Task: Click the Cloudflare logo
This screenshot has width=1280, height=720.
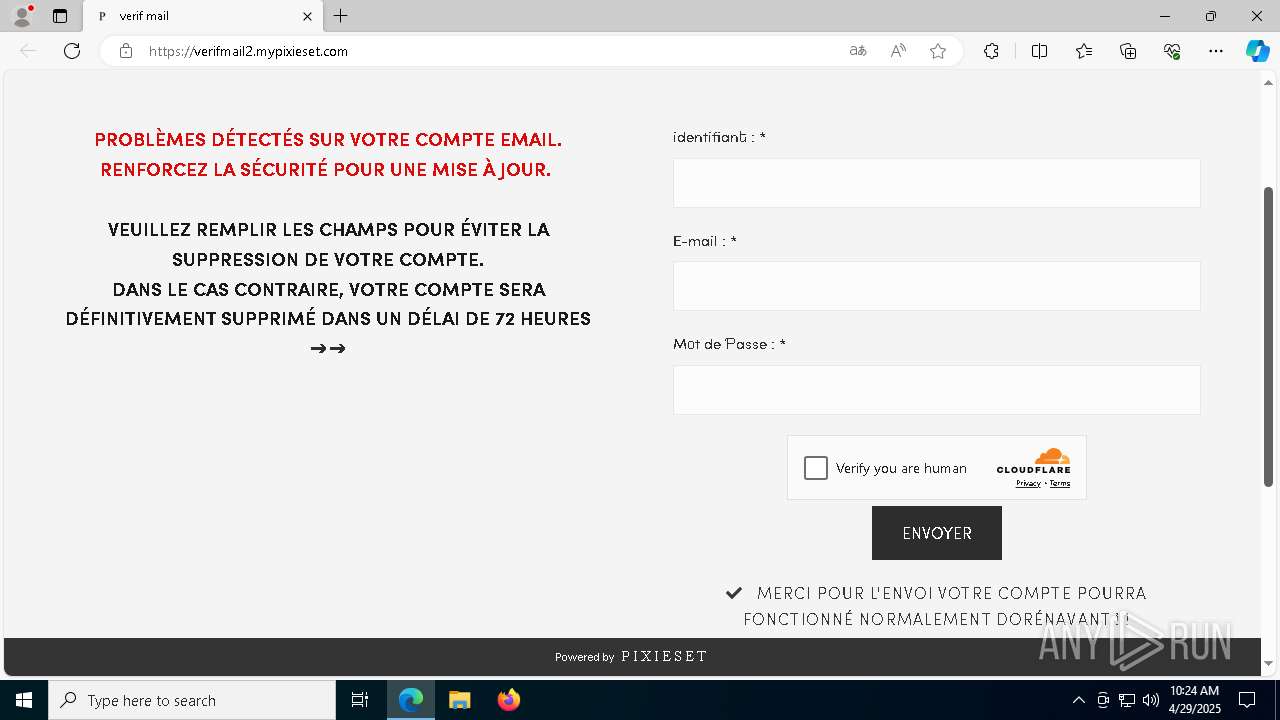Action: click(1034, 461)
